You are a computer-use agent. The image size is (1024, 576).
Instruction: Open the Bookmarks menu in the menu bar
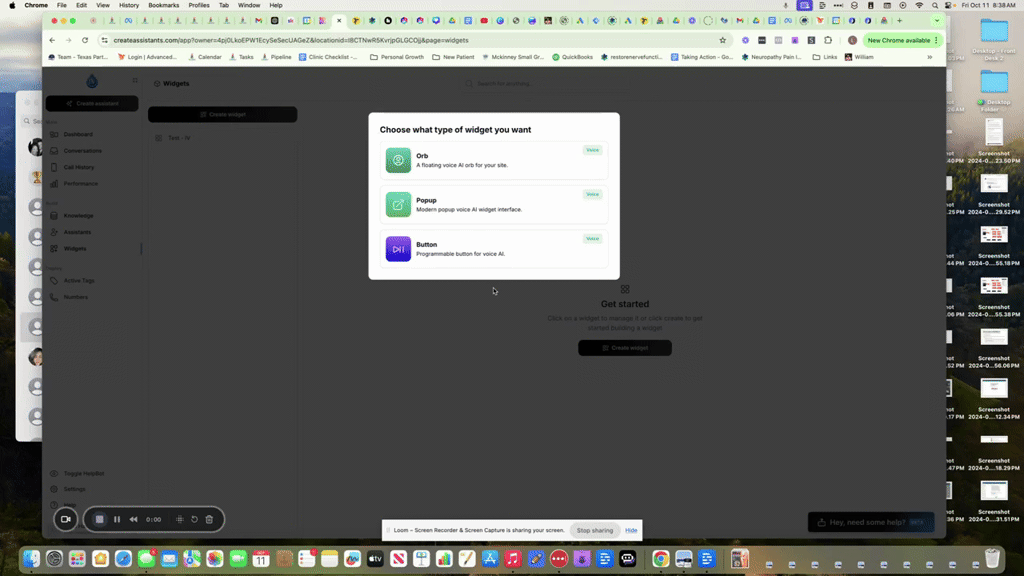pyautogui.click(x=163, y=5)
